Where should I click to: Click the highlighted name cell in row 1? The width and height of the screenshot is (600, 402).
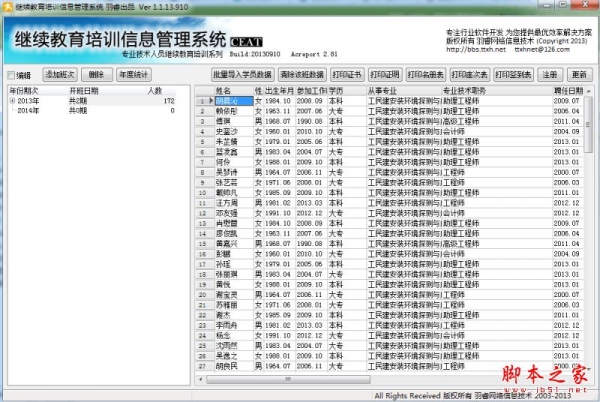234,101
